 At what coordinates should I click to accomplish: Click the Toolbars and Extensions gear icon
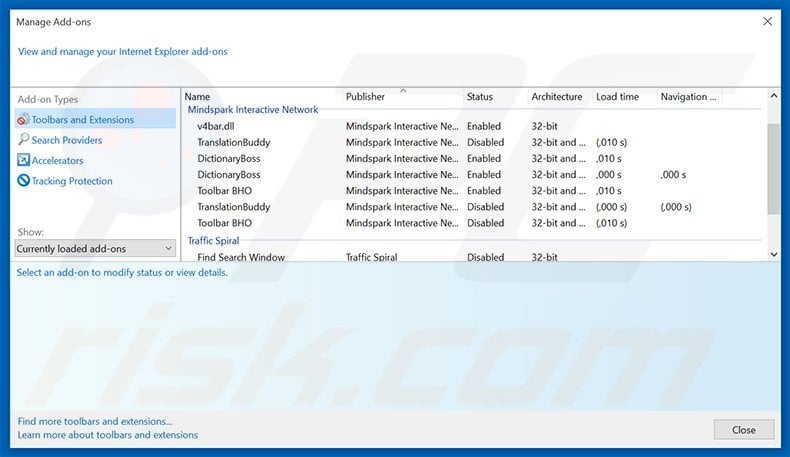(x=23, y=119)
